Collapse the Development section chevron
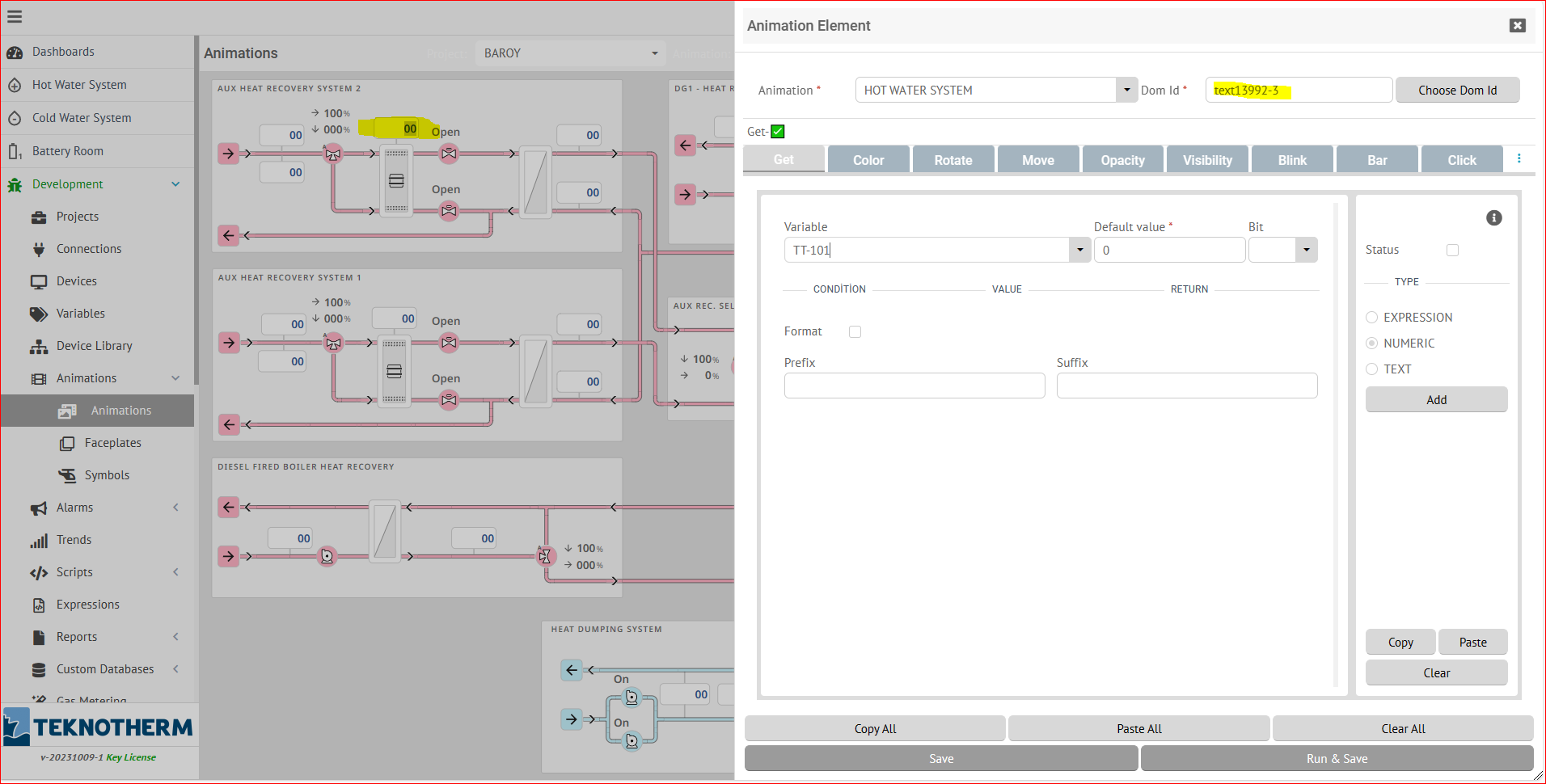The height and width of the screenshot is (784, 1546). click(x=175, y=183)
